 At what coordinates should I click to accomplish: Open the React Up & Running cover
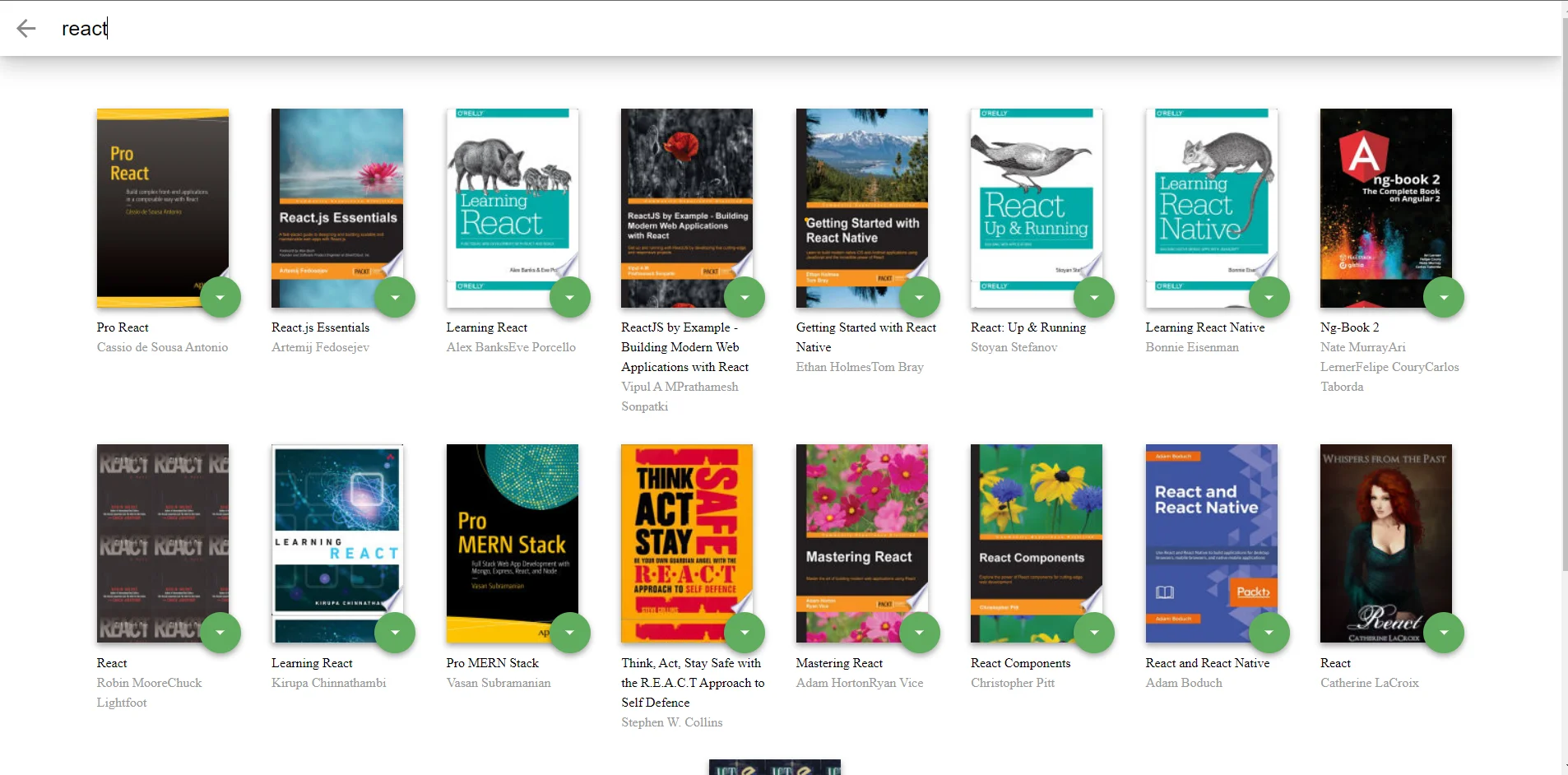1037,208
